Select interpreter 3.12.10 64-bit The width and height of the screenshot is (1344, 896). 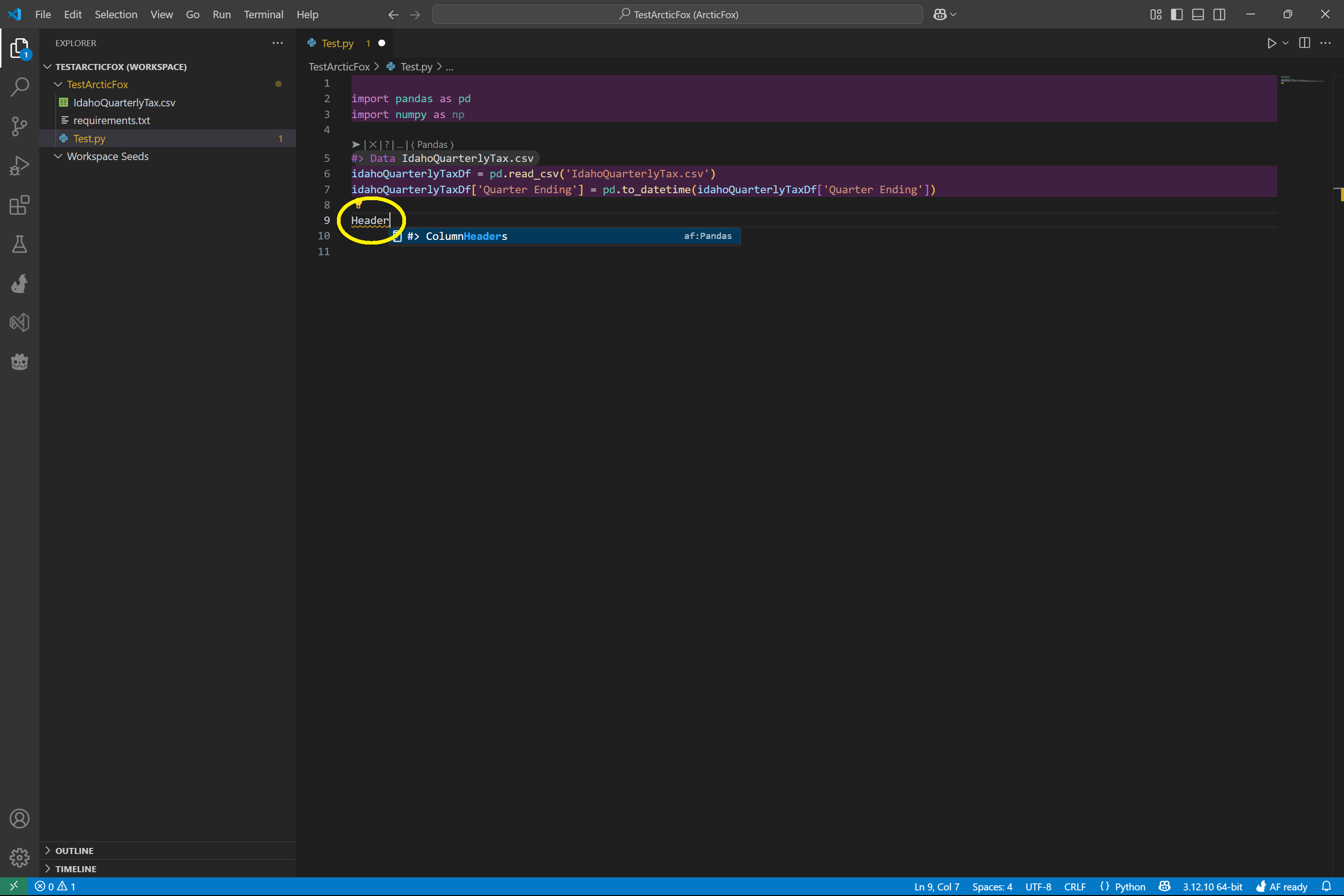1212,886
